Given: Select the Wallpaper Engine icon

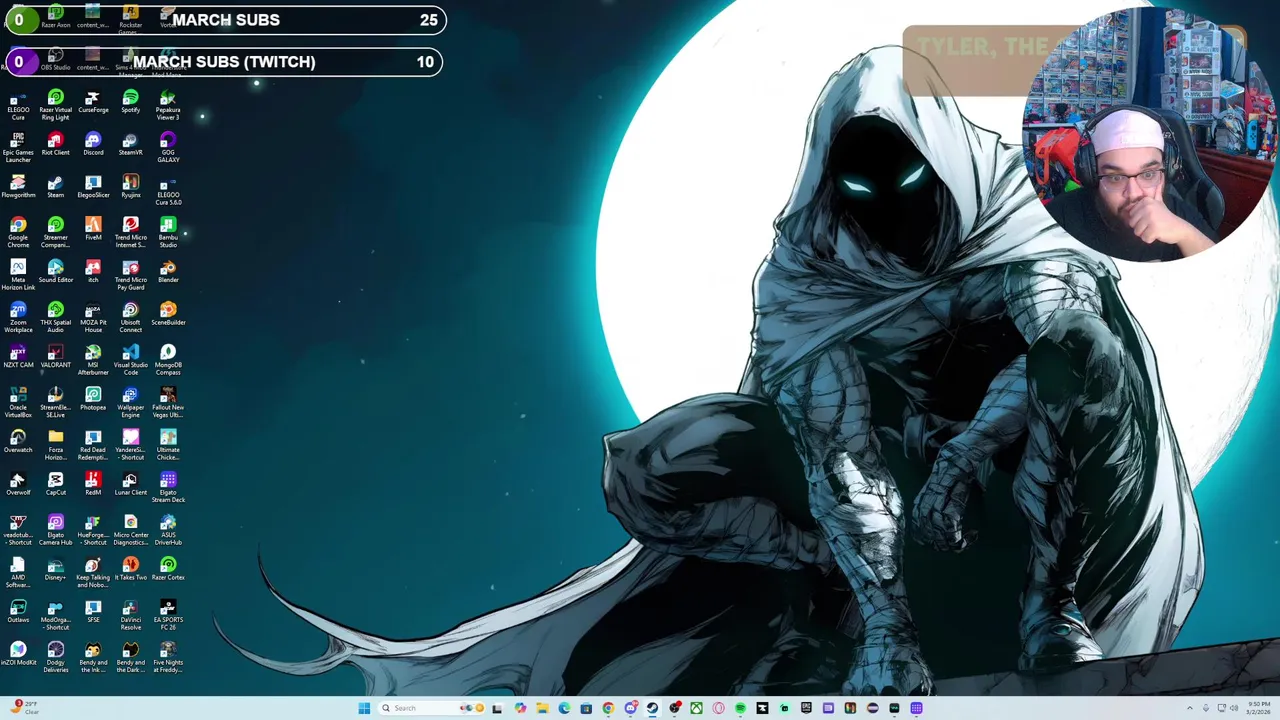Looking at the screenshot, I should coord(130,403).
